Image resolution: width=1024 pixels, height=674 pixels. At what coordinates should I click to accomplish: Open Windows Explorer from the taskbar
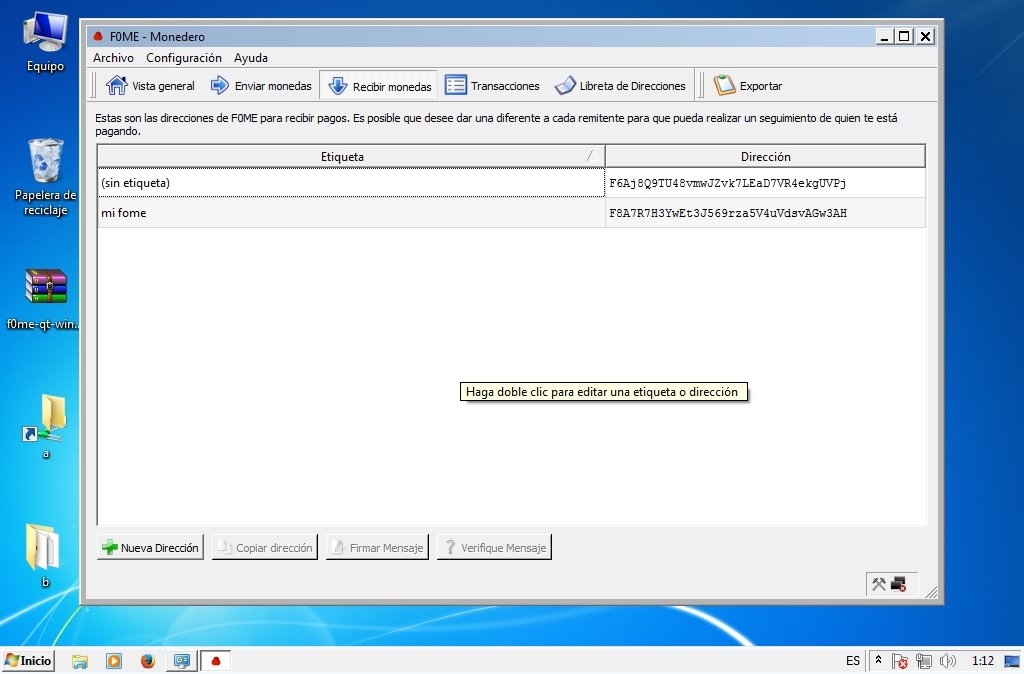(x=80, y=661)
